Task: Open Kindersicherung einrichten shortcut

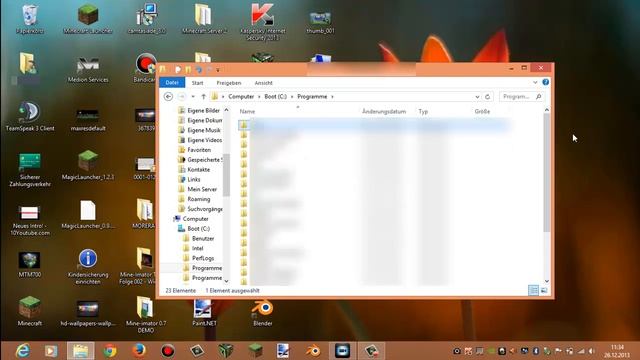Action: click(x=88, y=267)
